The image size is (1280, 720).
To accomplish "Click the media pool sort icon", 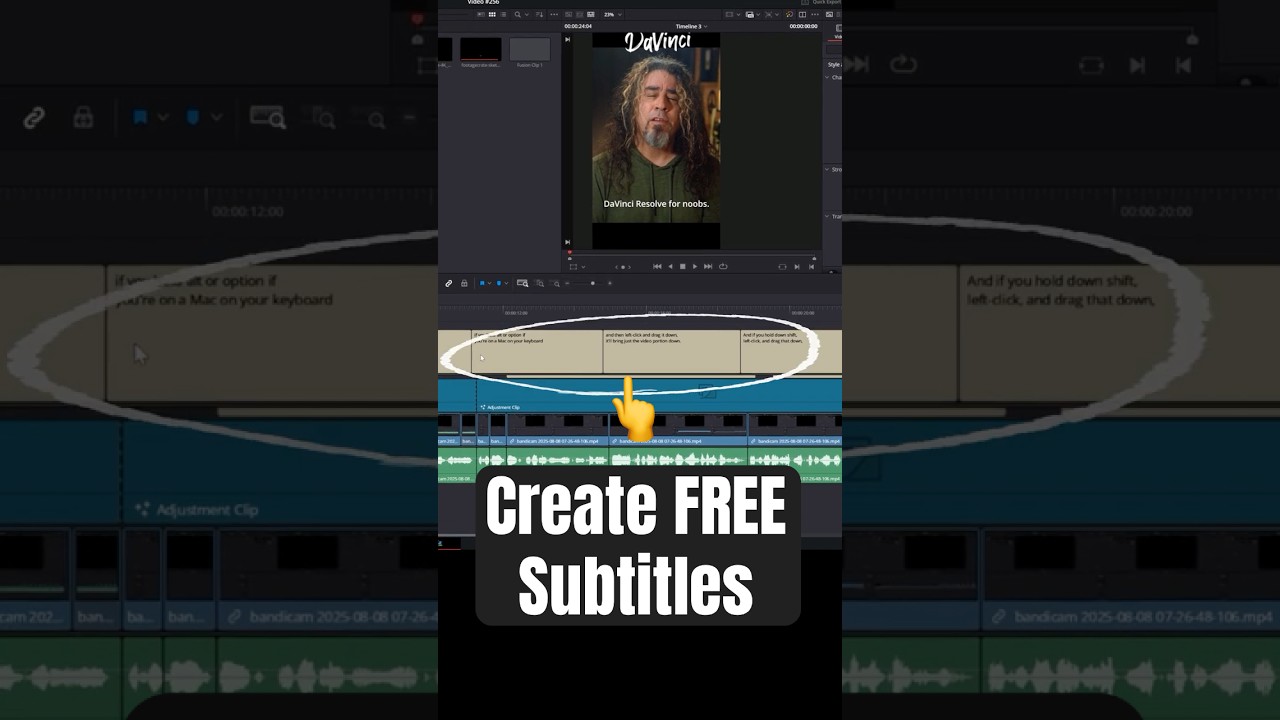I will pos(539,14).
